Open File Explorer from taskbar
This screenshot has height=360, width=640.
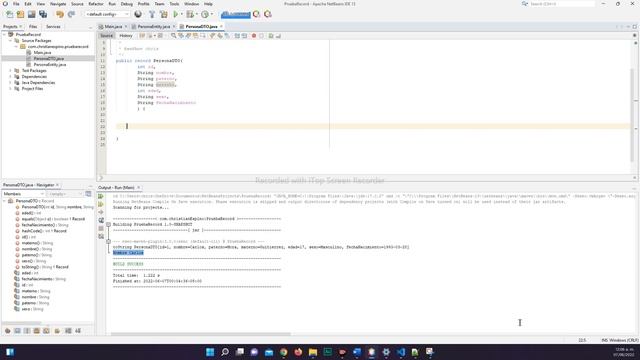click(313, 352)
